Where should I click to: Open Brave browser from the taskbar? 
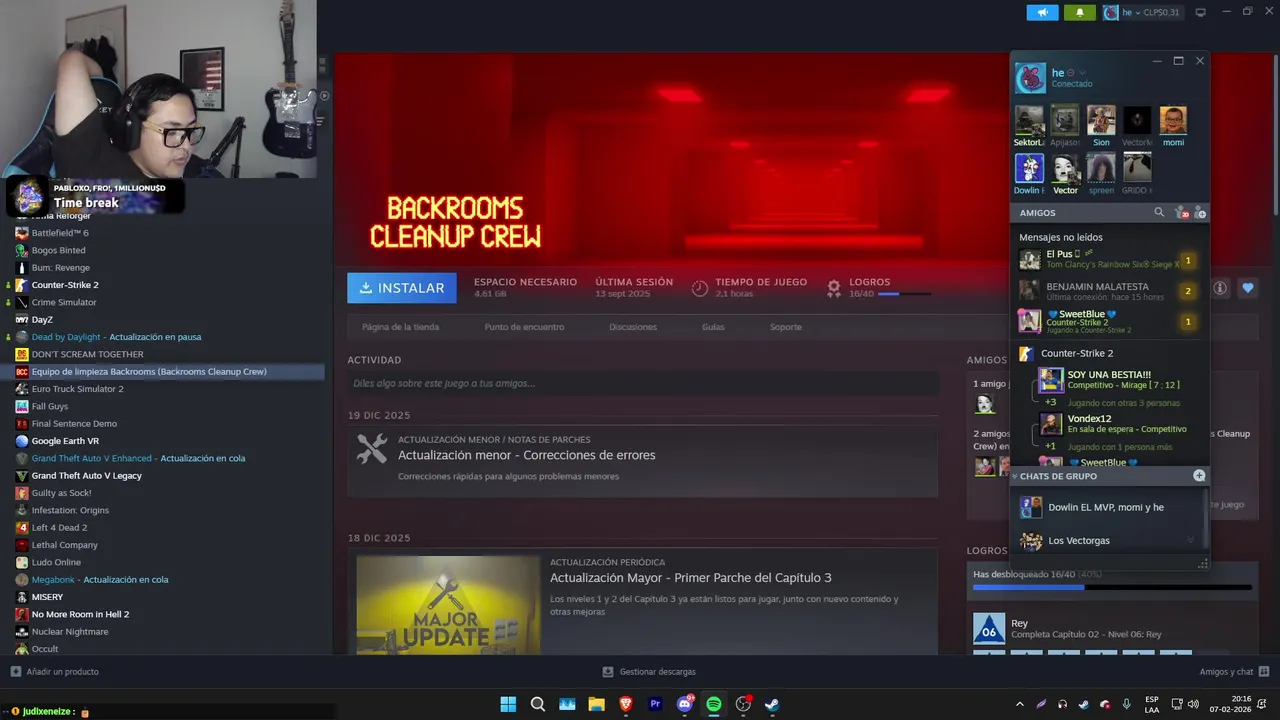[x=626, y=704]
